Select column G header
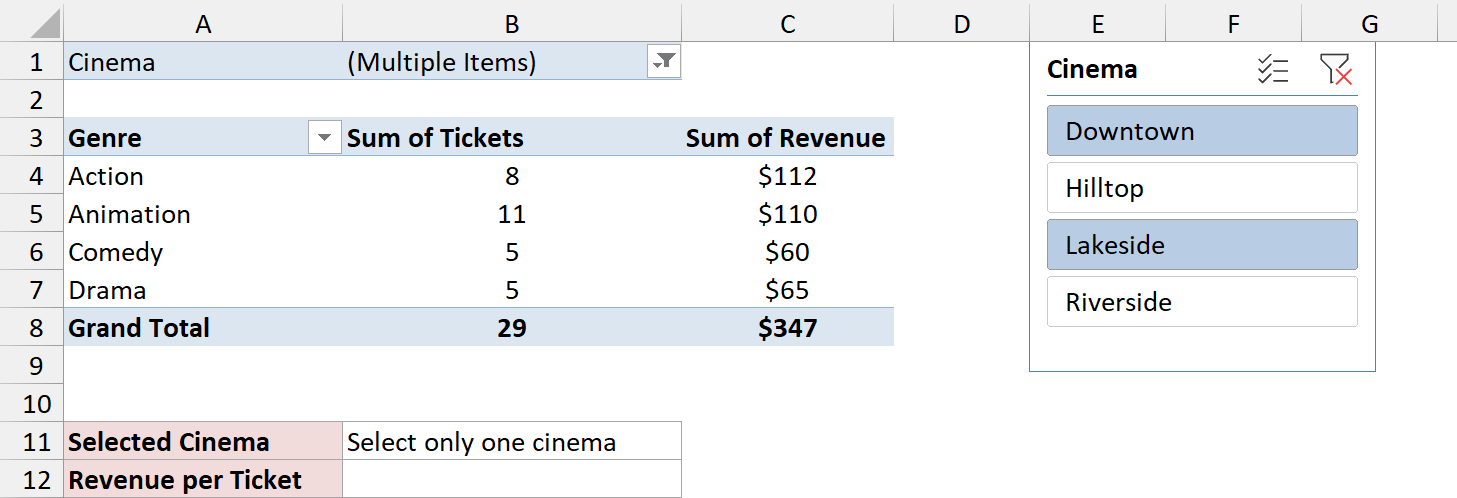The image size is (1457, 498). (x=1370, y=24)
